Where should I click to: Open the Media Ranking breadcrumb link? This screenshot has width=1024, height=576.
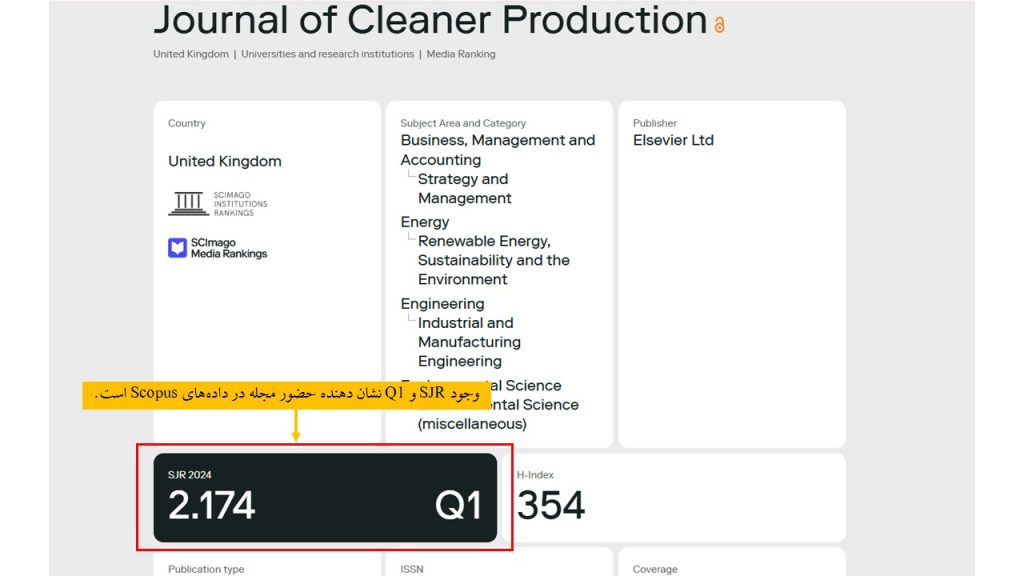pyautogui.click(x=460, y=54)
